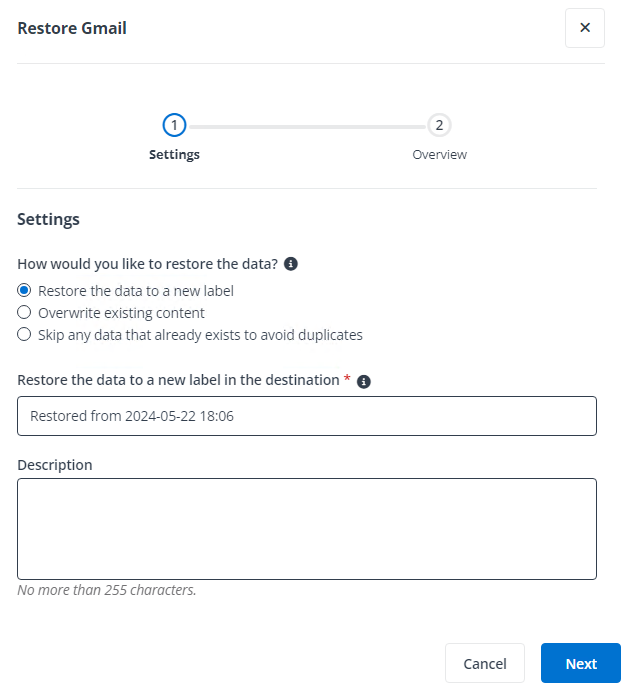The width and height of the screenshot is (628, 692).
Task: Click the step 1 circle indicator
Action: click(x=174, y=125)
